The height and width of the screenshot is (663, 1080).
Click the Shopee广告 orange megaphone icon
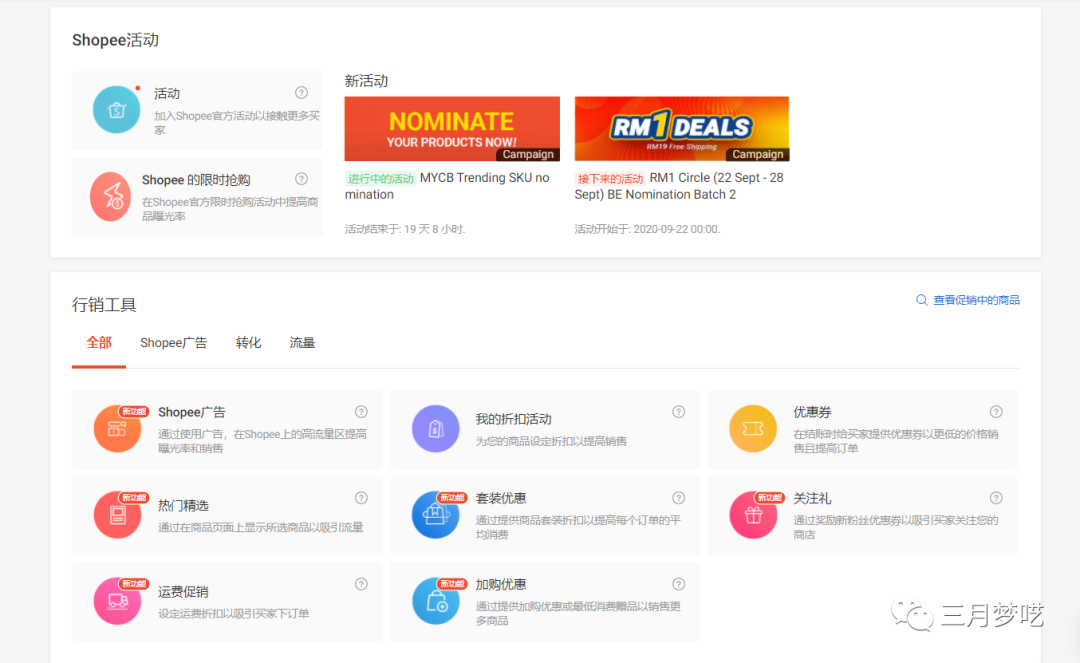pyautogui.click(x=117, y=429)
